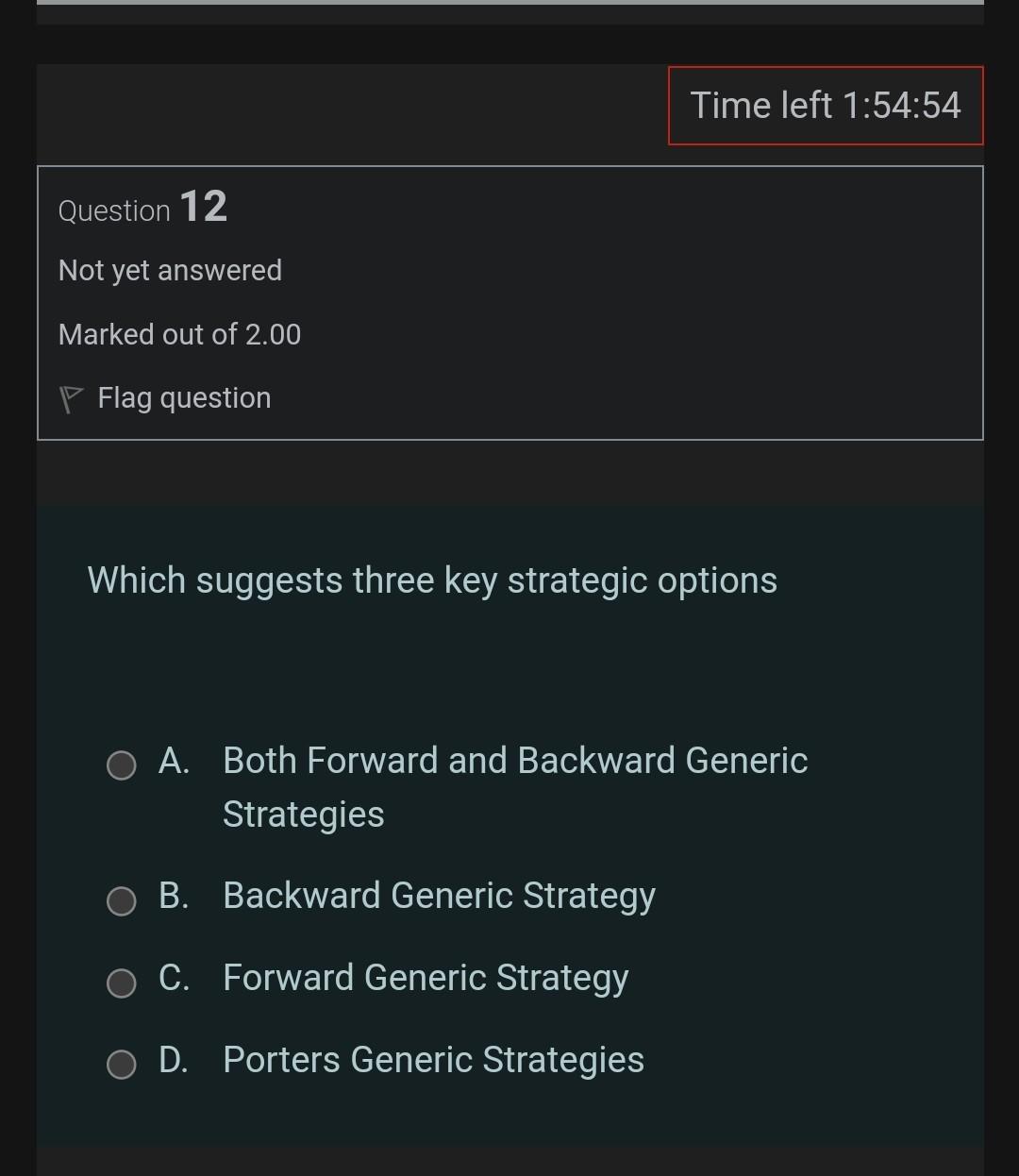Click the flag icon next to Flag question
The height and width of the screenshot is (1176, 1019).
pyautogui.click(x=72, y=396)
